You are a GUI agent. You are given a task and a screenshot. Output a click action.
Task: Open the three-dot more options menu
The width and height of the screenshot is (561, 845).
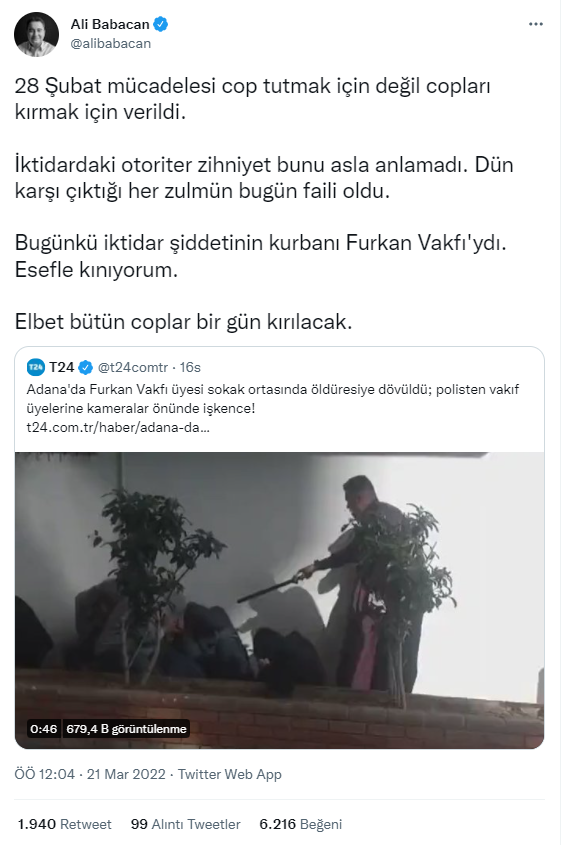pos(536,25)
